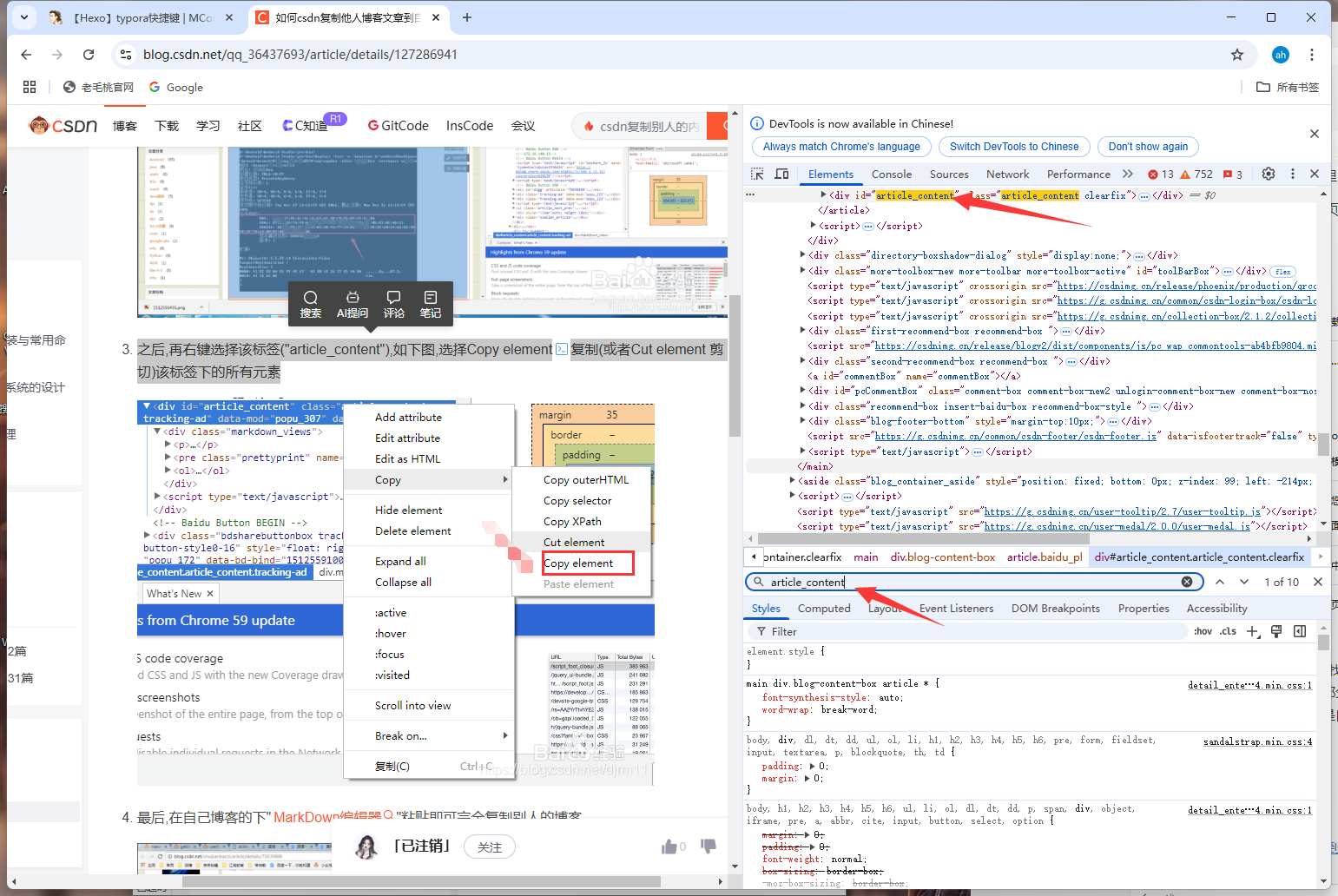Open the sandalstrap.min.css:4 source link
Image resolution: width=1338 pixels, height=896 pixels.
click(x=1257, y=741)
